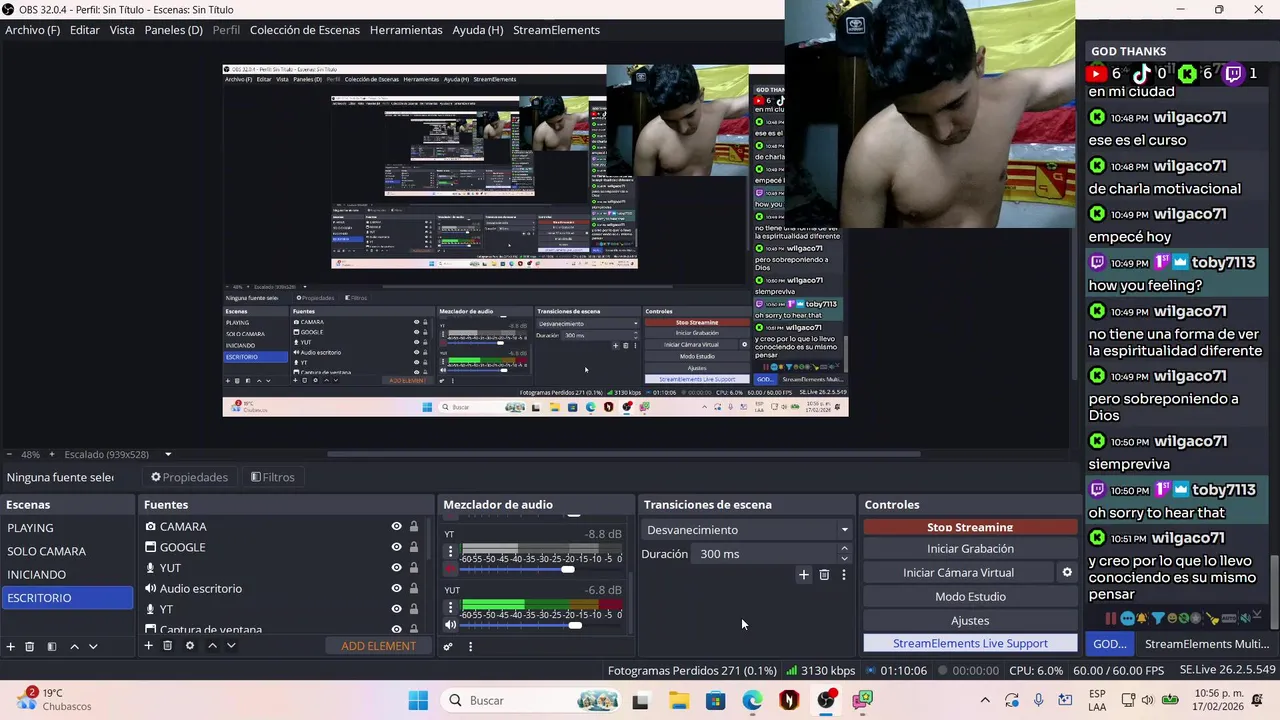The height and width of the screenshot is (720, 1280).
Task: Click the YT volume slider handle
Action: (568, 569)
